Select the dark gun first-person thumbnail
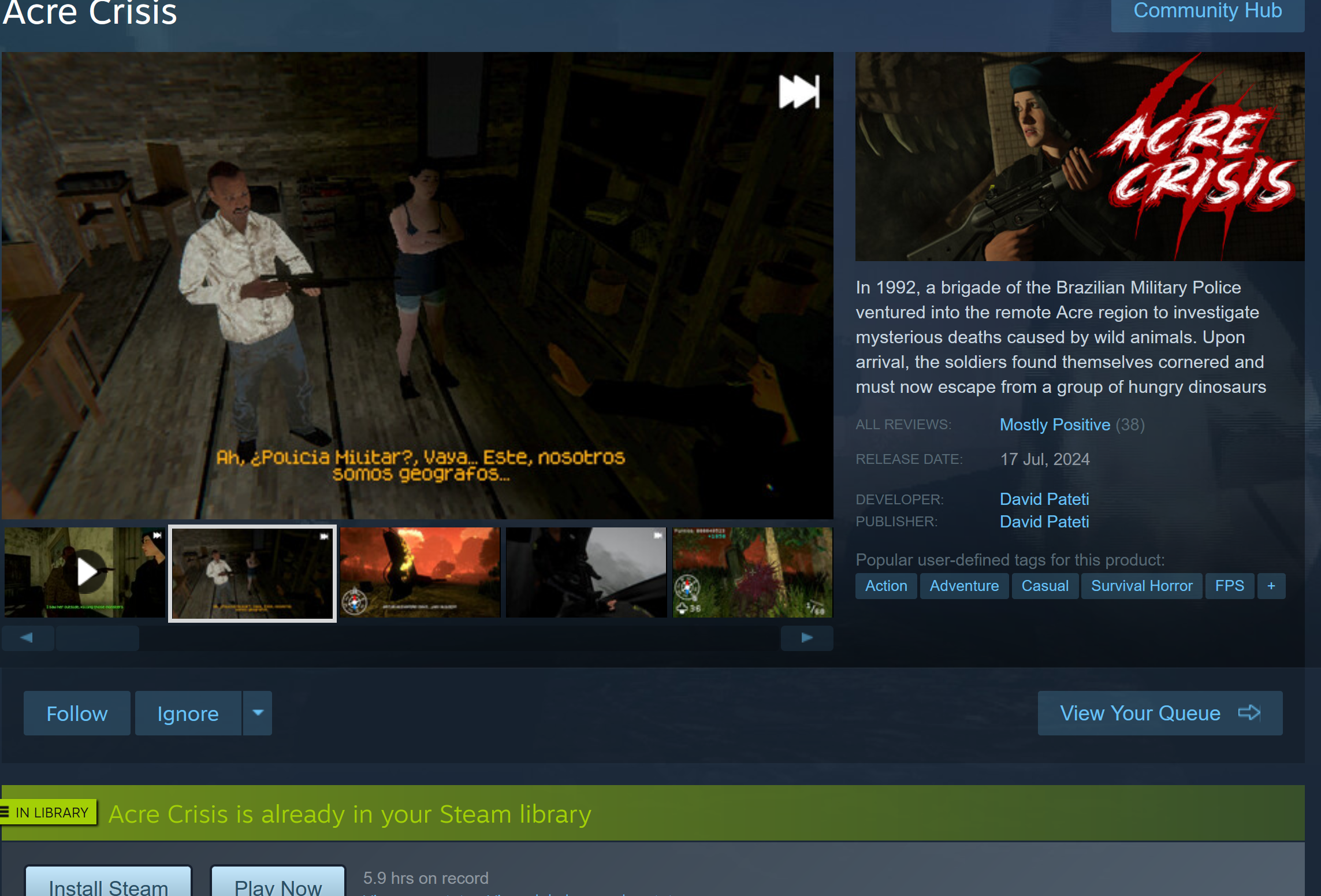This screenshot has height=896, width=1321. point(586,572)
